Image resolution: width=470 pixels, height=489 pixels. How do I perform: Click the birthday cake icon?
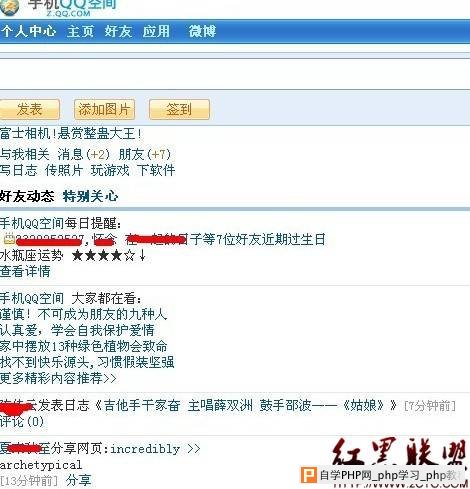(x=9, y=238)
